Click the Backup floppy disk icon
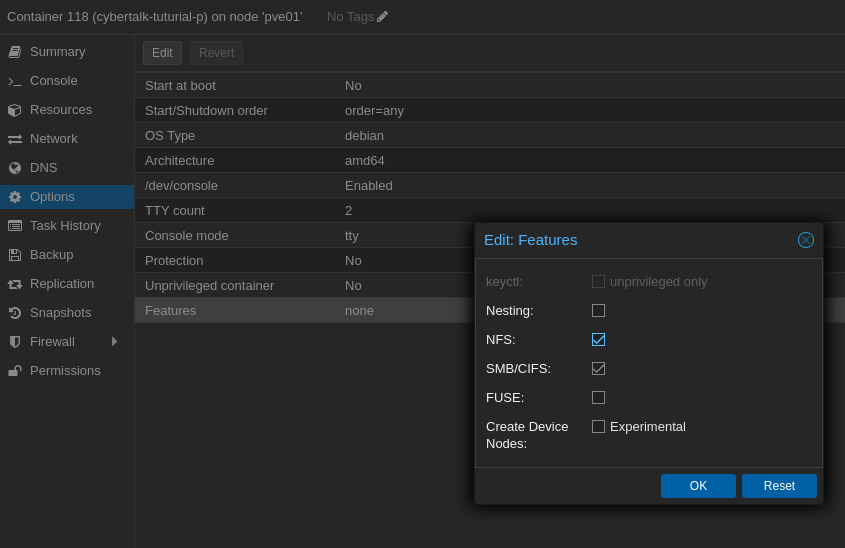Screen dimensions: 845x548 [x=15, y=255]
